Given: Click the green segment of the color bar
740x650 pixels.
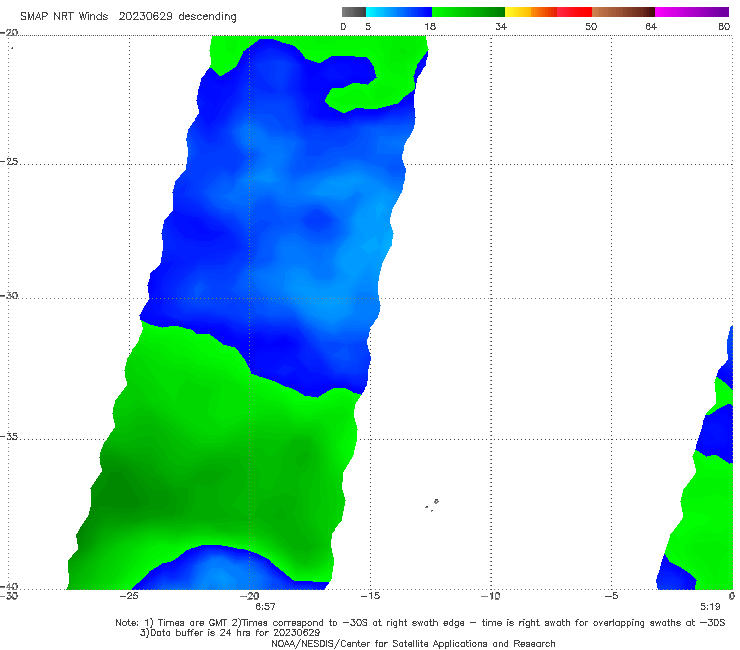Looking at the screenshot, I should 468,12.
